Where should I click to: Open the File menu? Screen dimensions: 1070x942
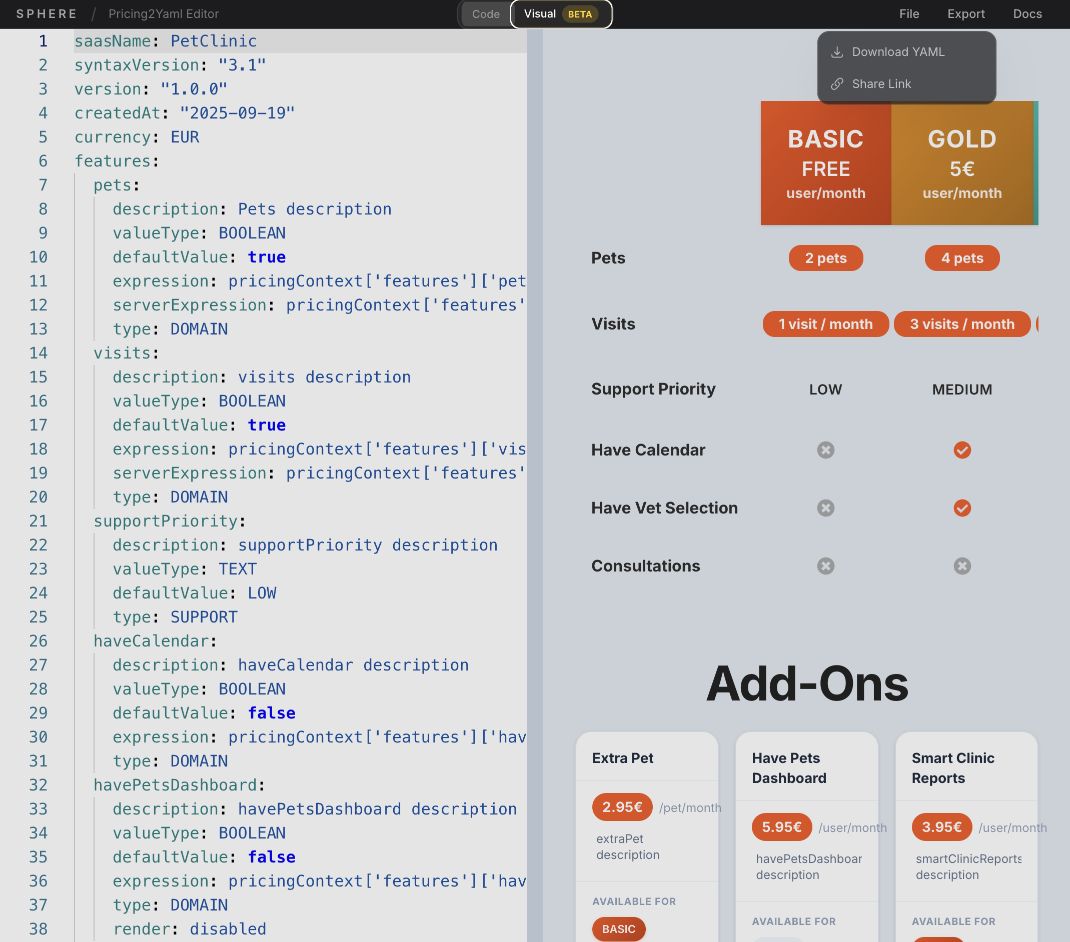tap(909, 14)
